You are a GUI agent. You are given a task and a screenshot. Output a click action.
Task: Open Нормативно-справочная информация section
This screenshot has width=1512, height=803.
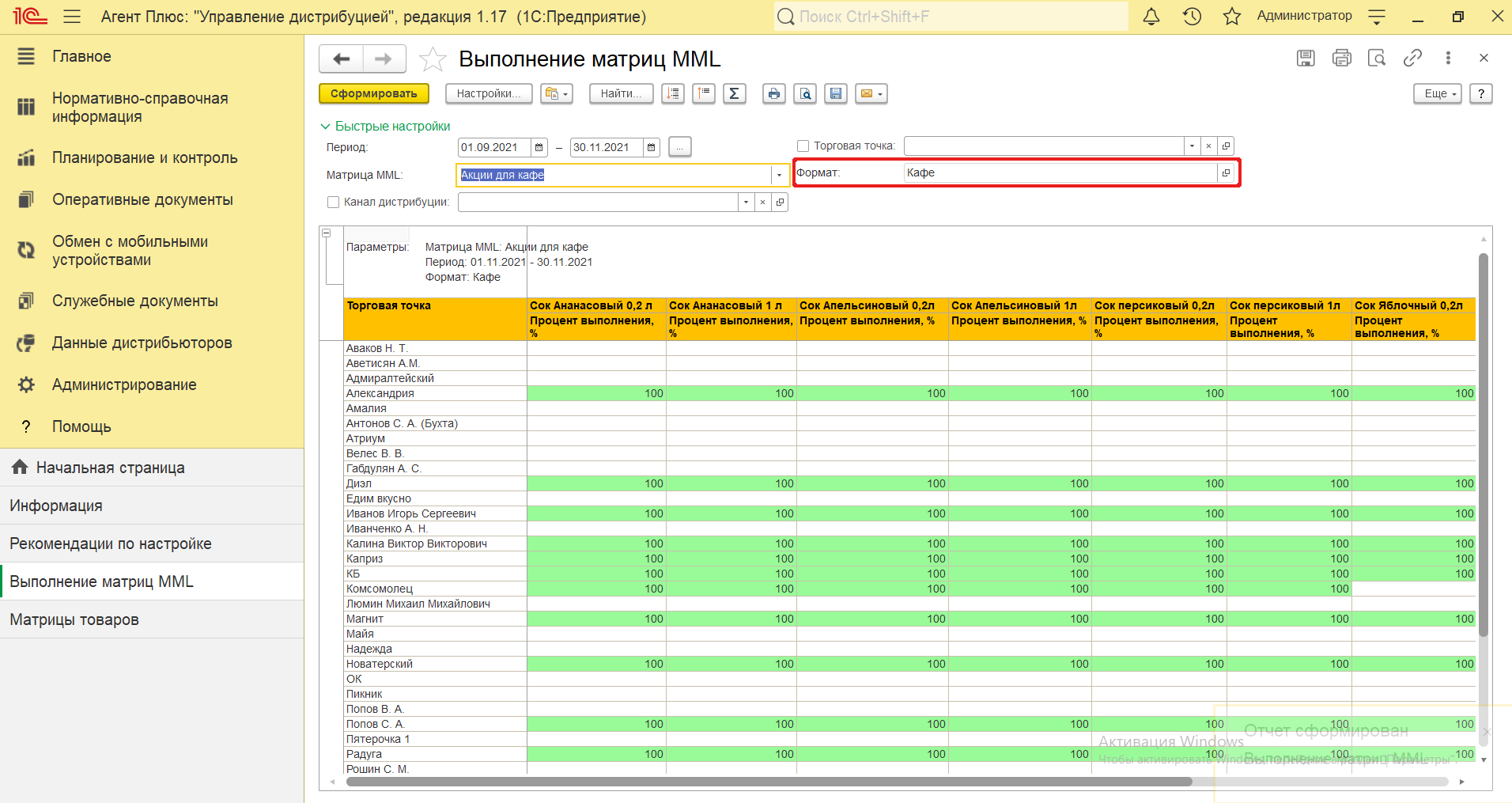coord(140,108)
